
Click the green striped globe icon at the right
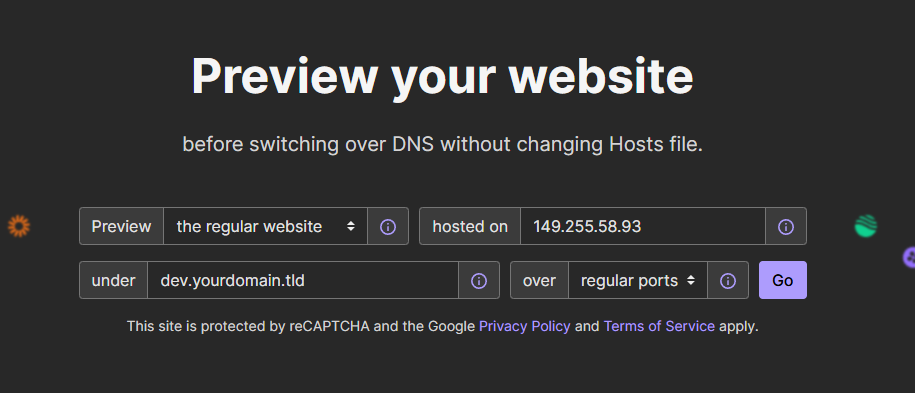(x=865, y=226)
